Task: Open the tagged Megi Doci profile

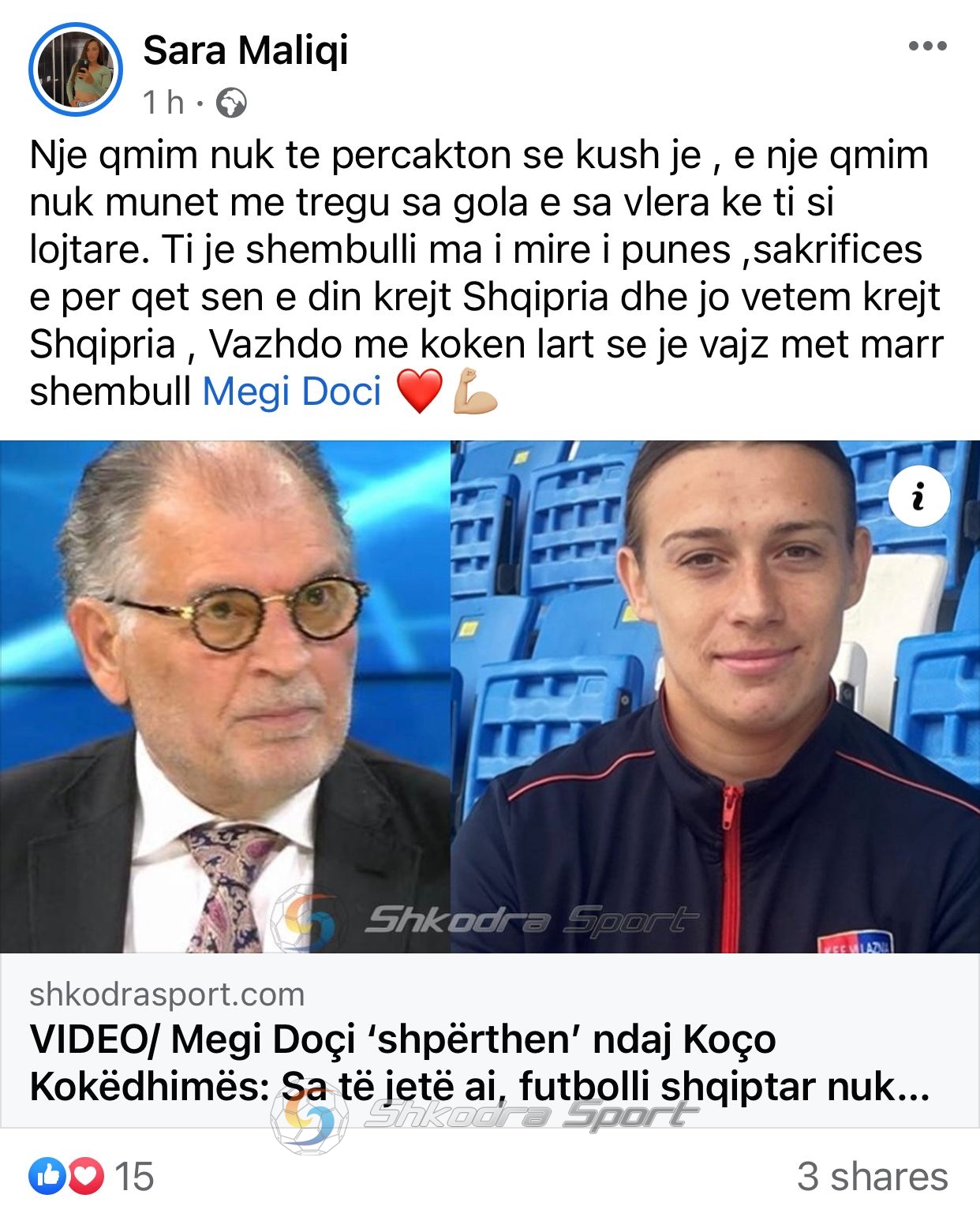Action: [292, 391]
